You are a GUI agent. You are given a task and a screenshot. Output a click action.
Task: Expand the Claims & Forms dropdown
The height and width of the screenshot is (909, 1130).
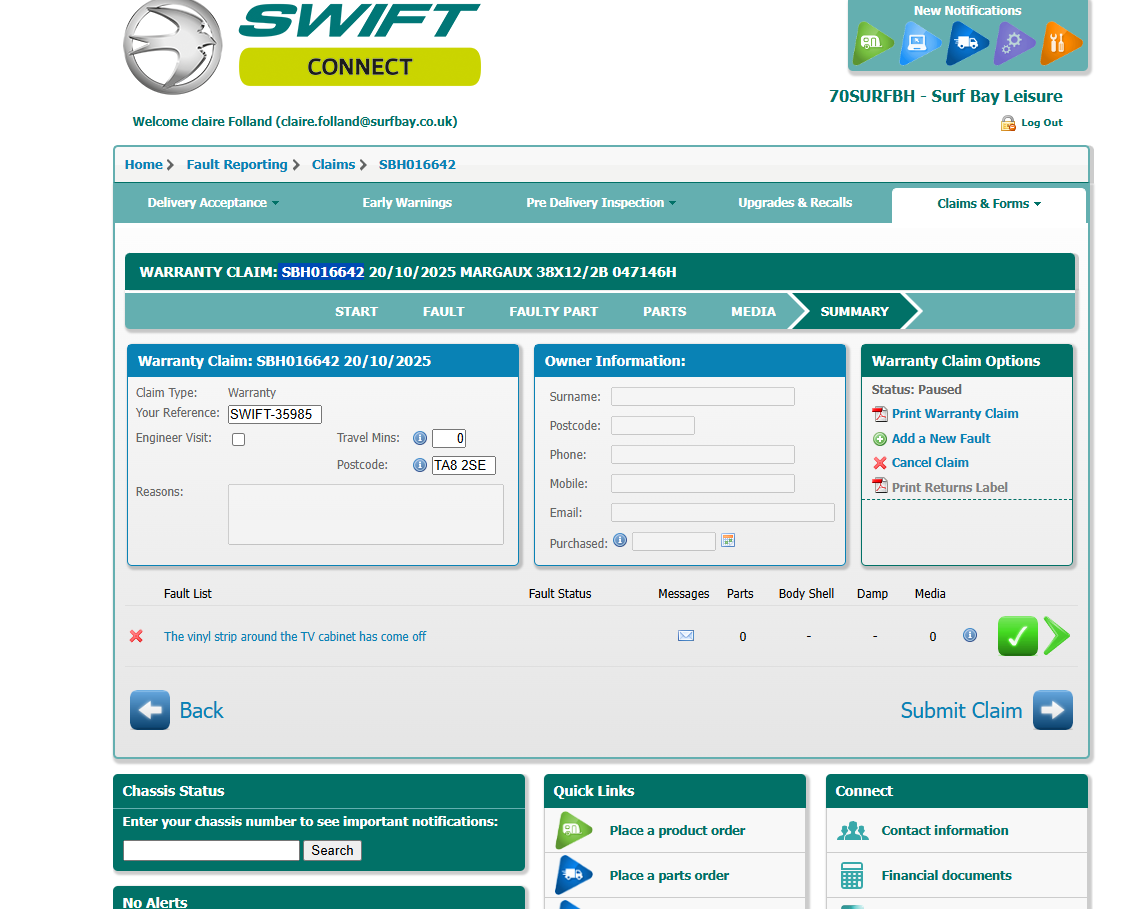point(988,204)
